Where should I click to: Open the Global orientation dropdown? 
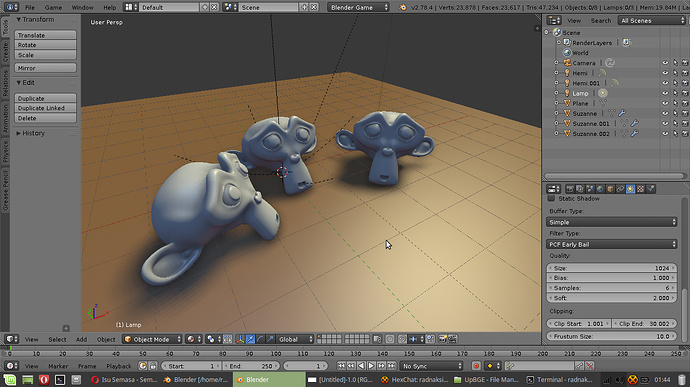tap(295, 339)
